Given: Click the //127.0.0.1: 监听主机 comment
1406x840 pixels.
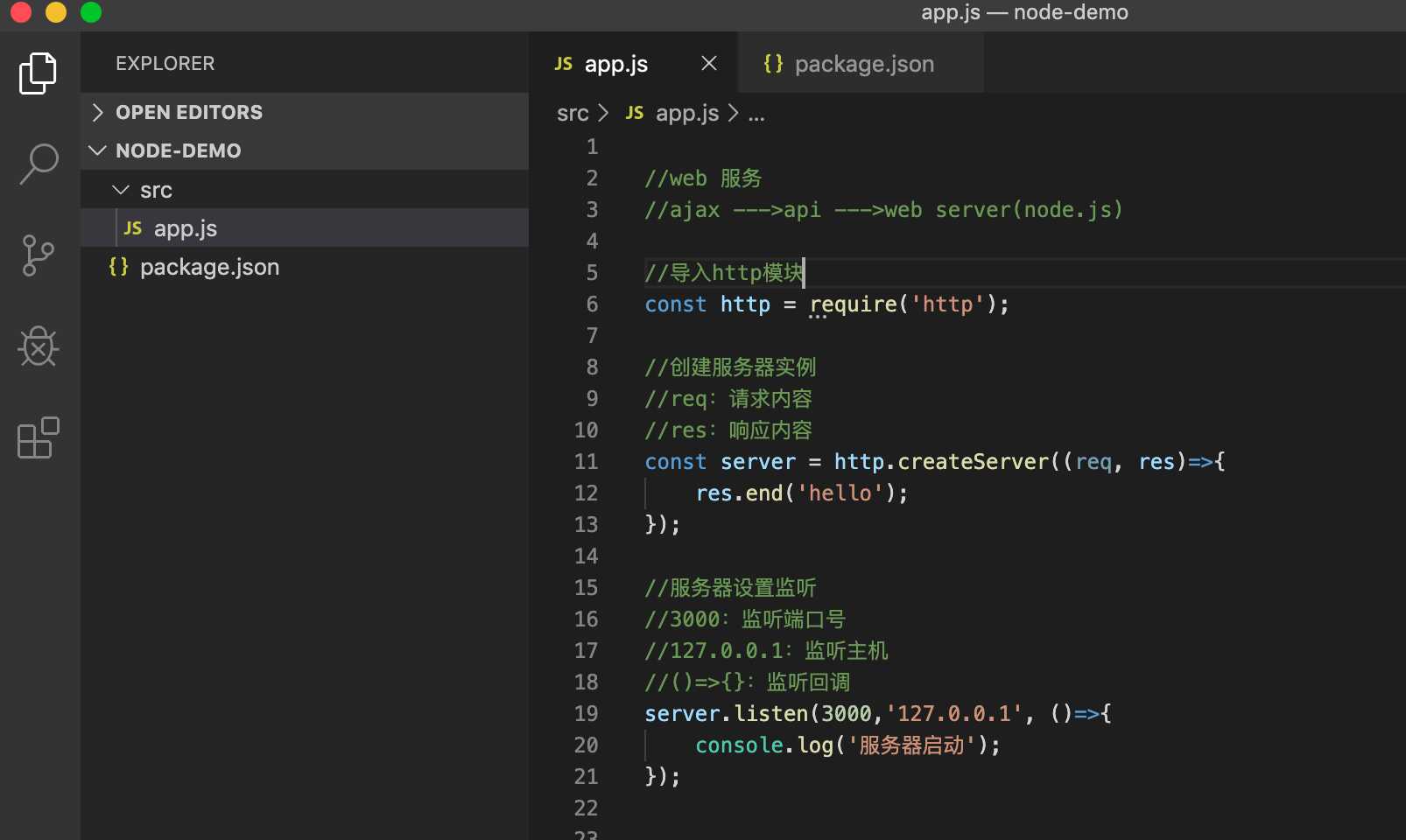Looking at the screenshot, I should [766, 650].
